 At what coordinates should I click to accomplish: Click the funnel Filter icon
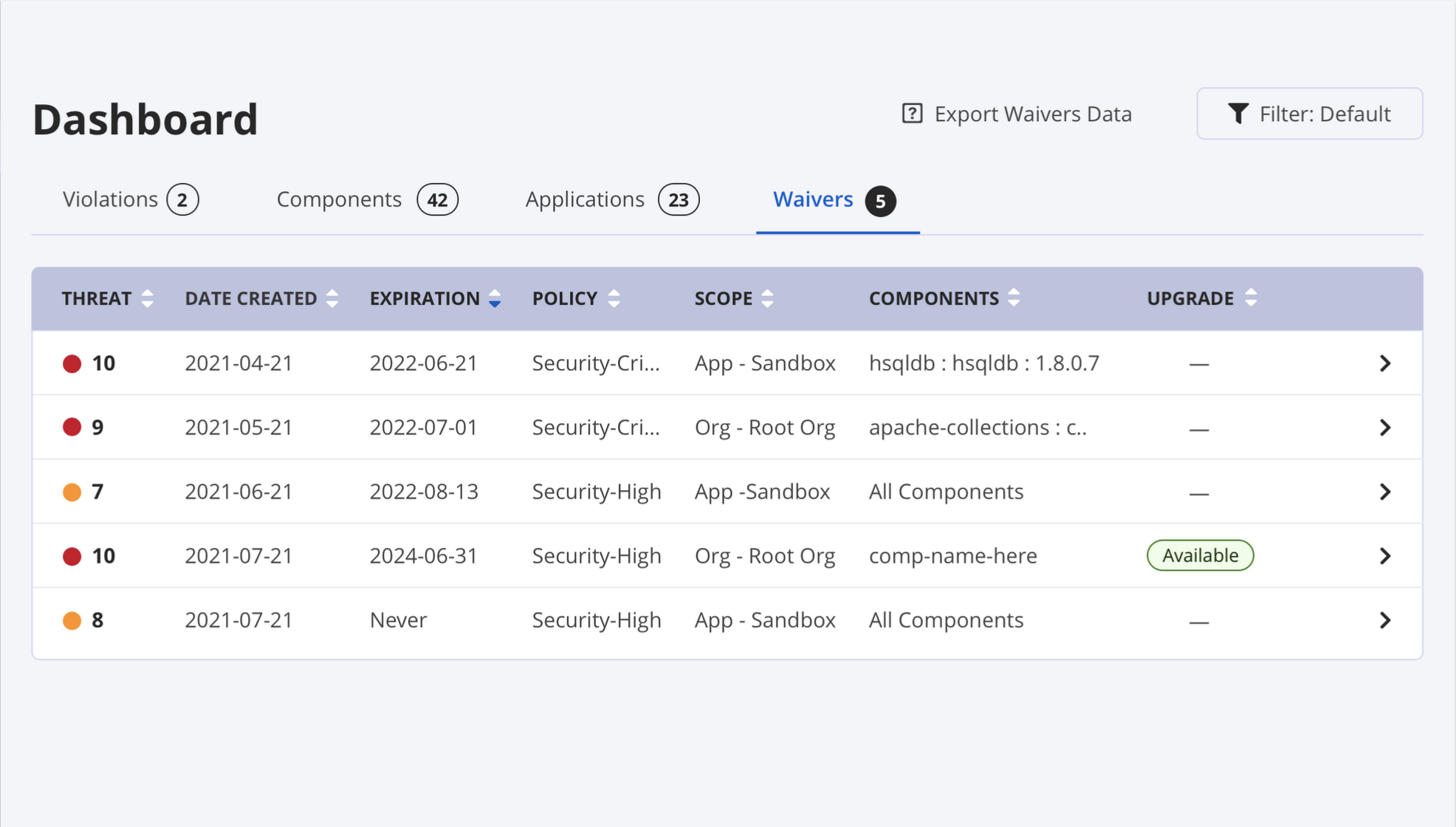(x=1238, y=114)
